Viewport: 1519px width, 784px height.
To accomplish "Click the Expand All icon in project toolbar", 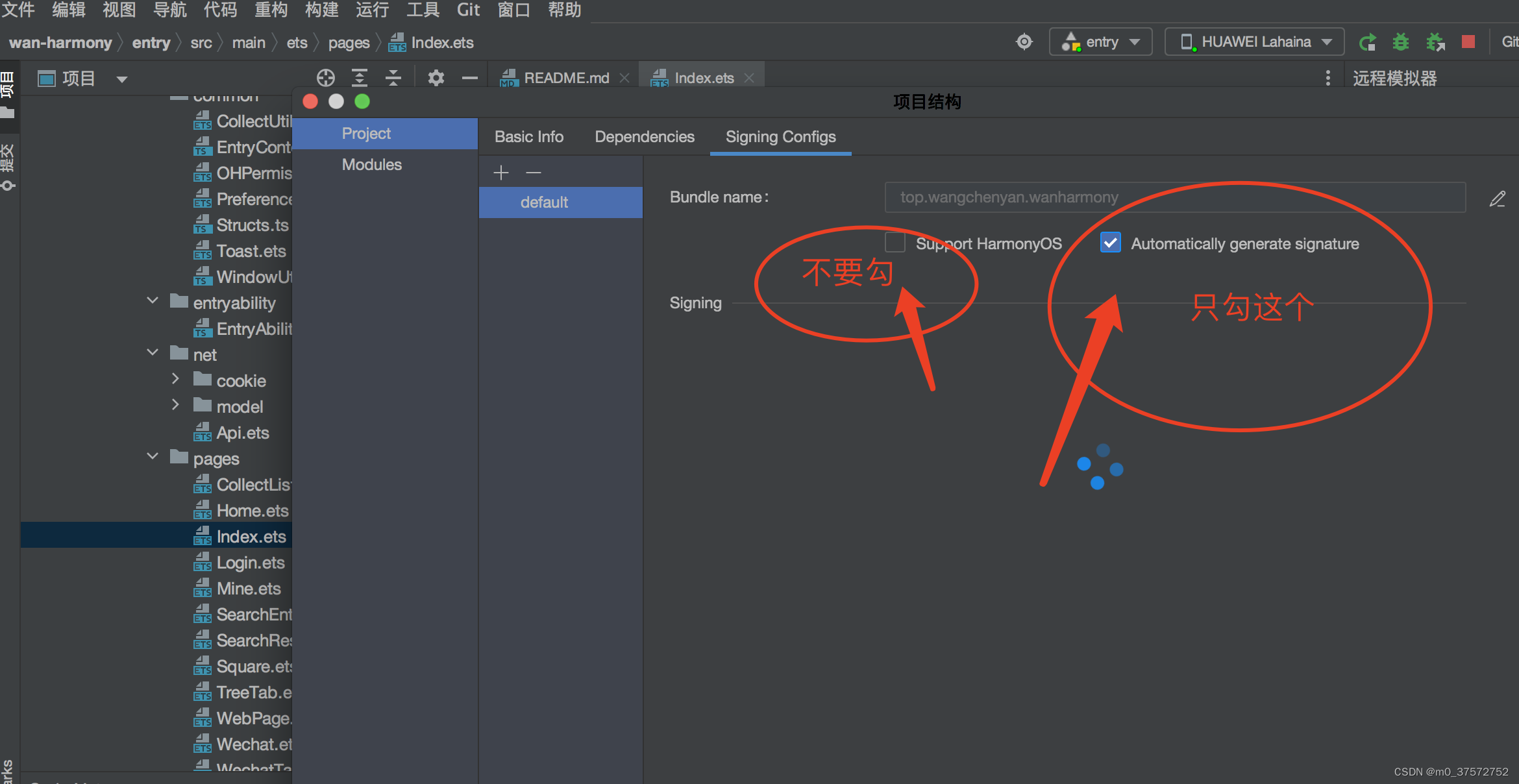I will (x=359, y=79).
